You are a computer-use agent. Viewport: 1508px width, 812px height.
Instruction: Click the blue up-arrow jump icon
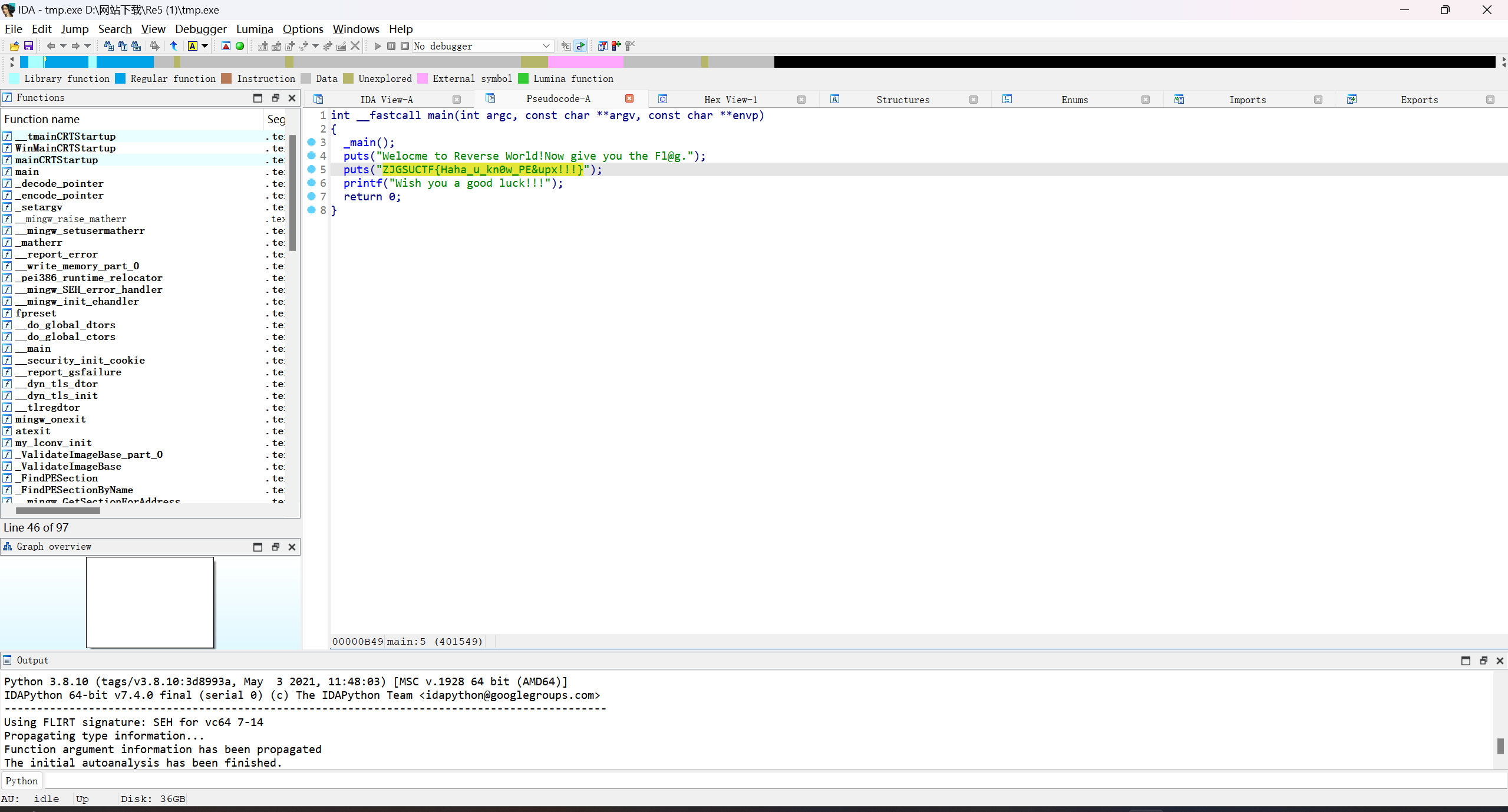[174, 46]
